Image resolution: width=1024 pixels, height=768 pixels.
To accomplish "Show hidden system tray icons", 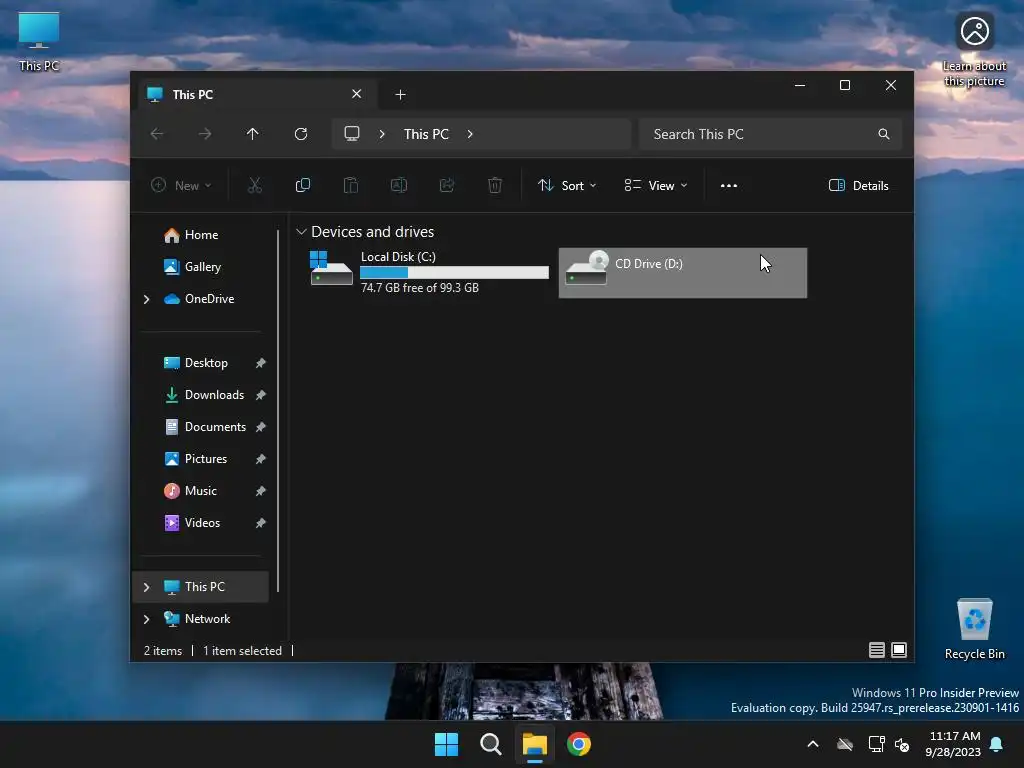I will [x=813, y=744].
